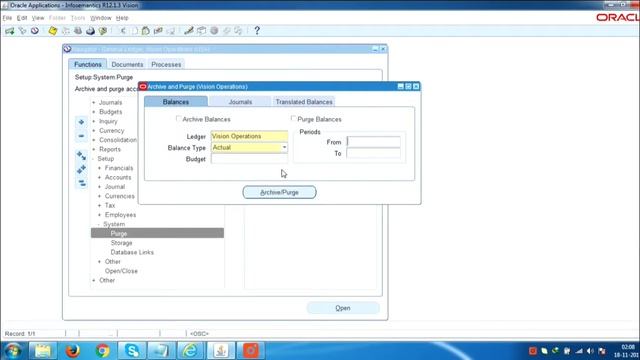Select the Accounts tree item

click(x=118, y=178)
